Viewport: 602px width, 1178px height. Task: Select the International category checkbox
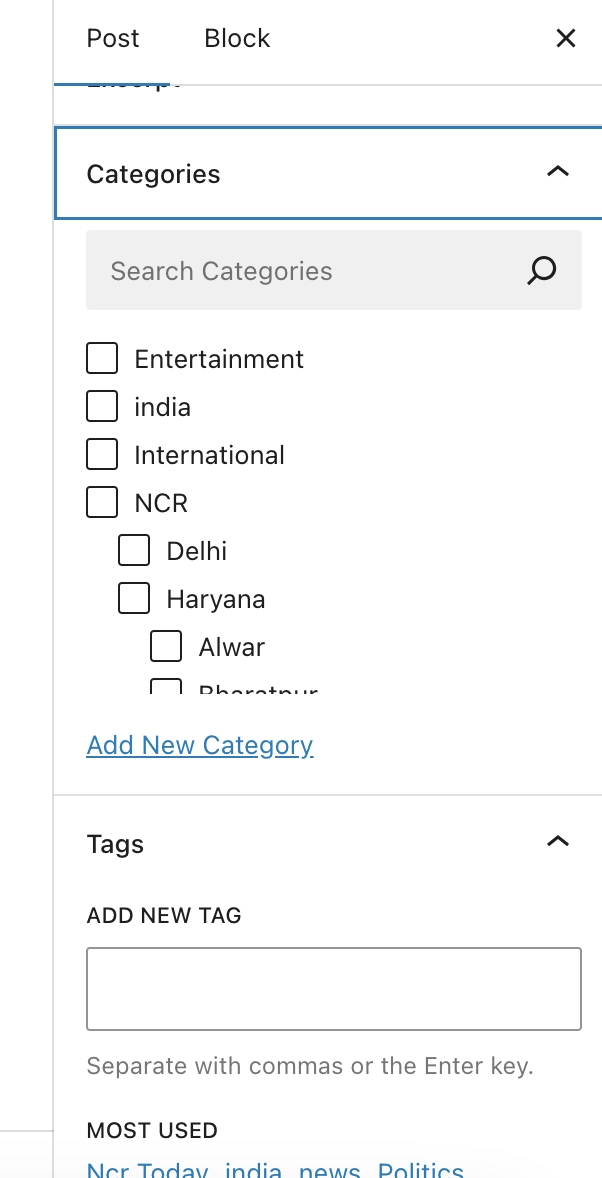[x=102, y=454]
